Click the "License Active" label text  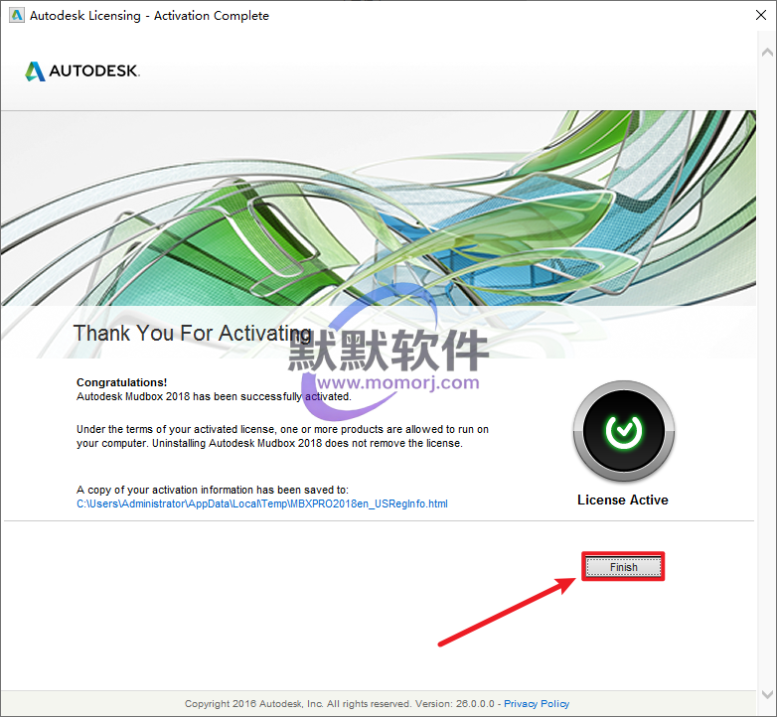[622, 500]
